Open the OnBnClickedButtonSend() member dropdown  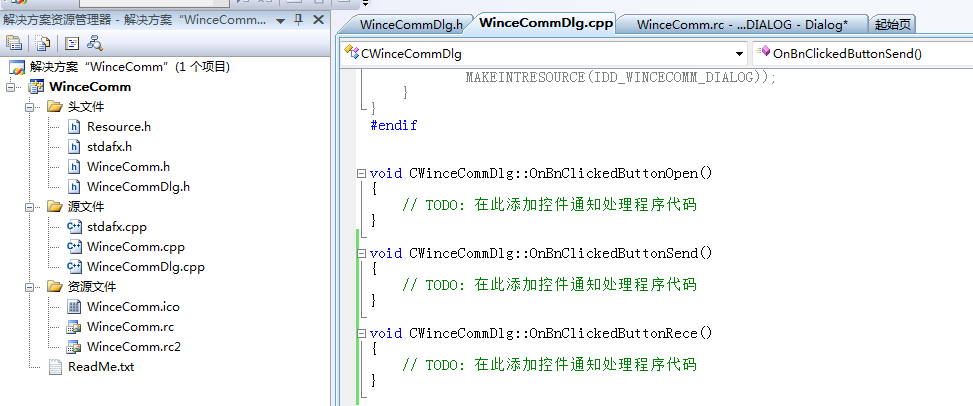pyautogui.click(x=860, y=53)
